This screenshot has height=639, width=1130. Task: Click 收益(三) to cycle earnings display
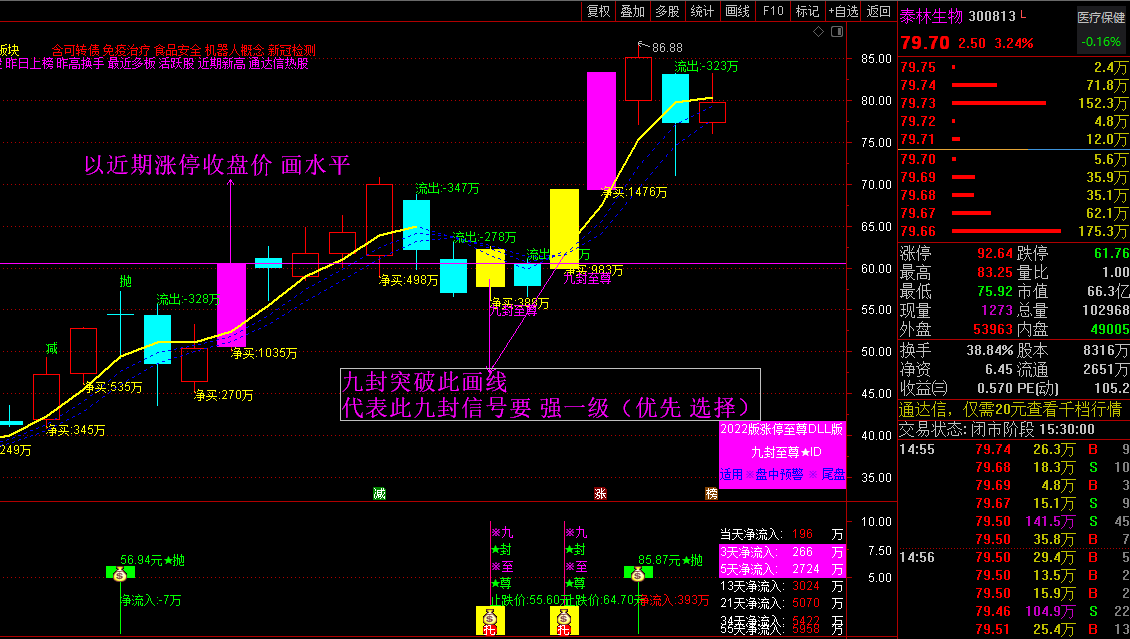923,386
